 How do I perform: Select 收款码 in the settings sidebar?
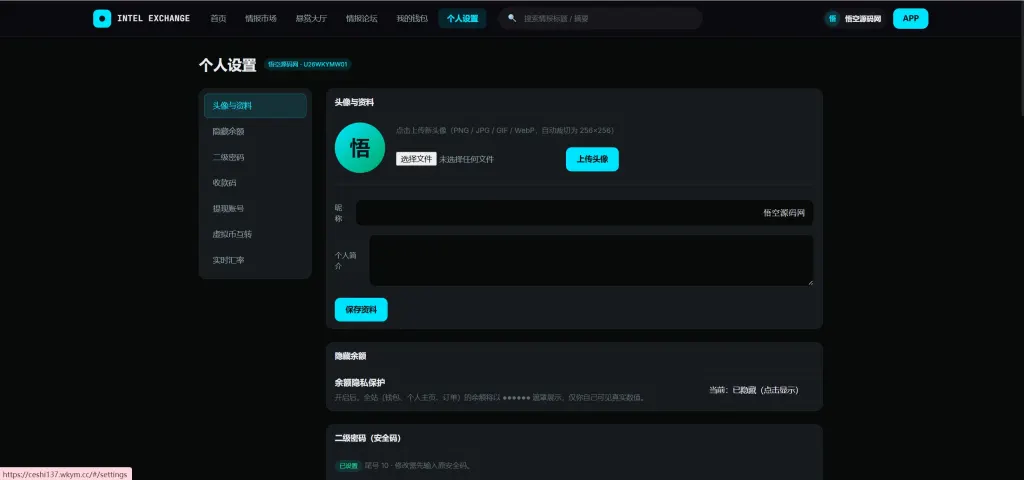[x=255, y=183]
